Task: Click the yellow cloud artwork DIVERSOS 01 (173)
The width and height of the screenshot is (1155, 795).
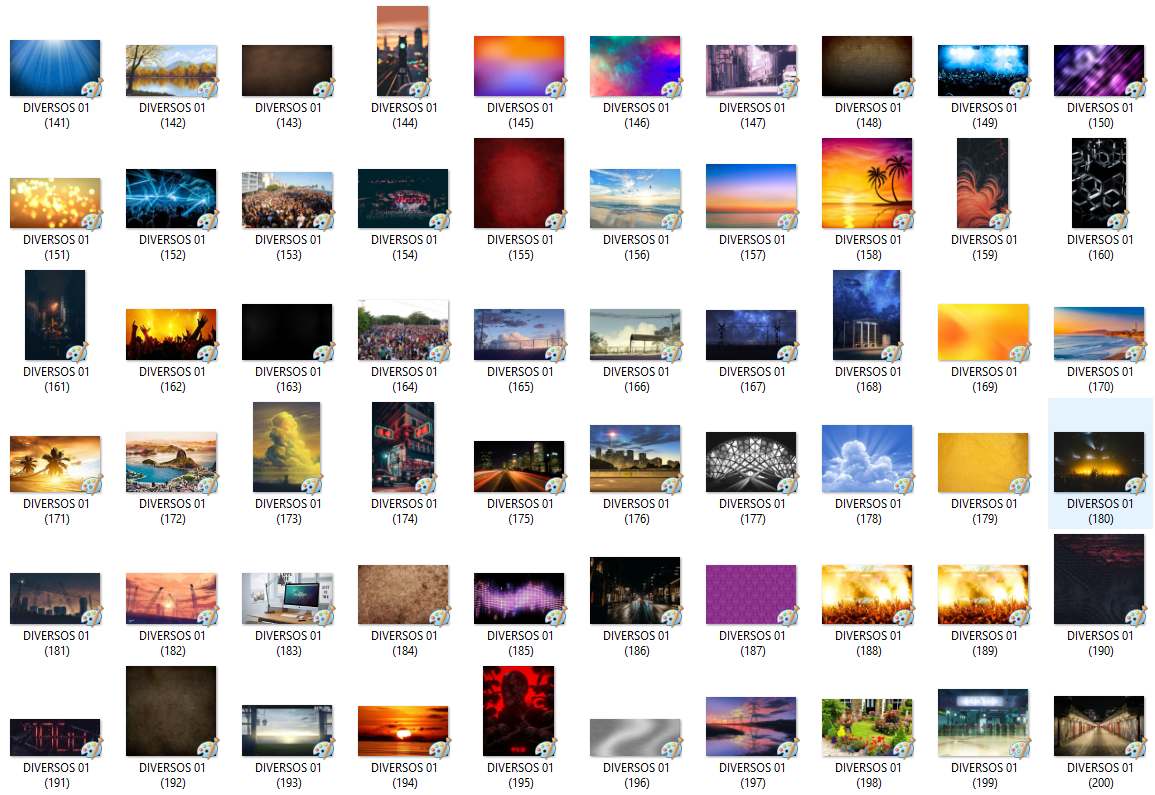Action: 287,447
